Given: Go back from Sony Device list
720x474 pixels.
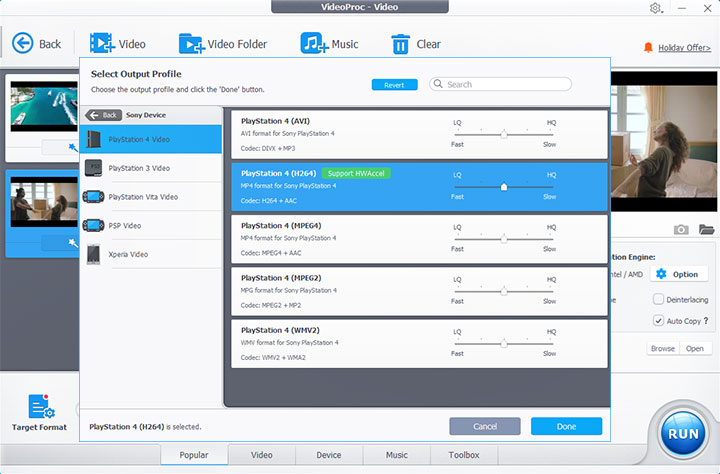Looking at the screenshot, I should point(103,115).
